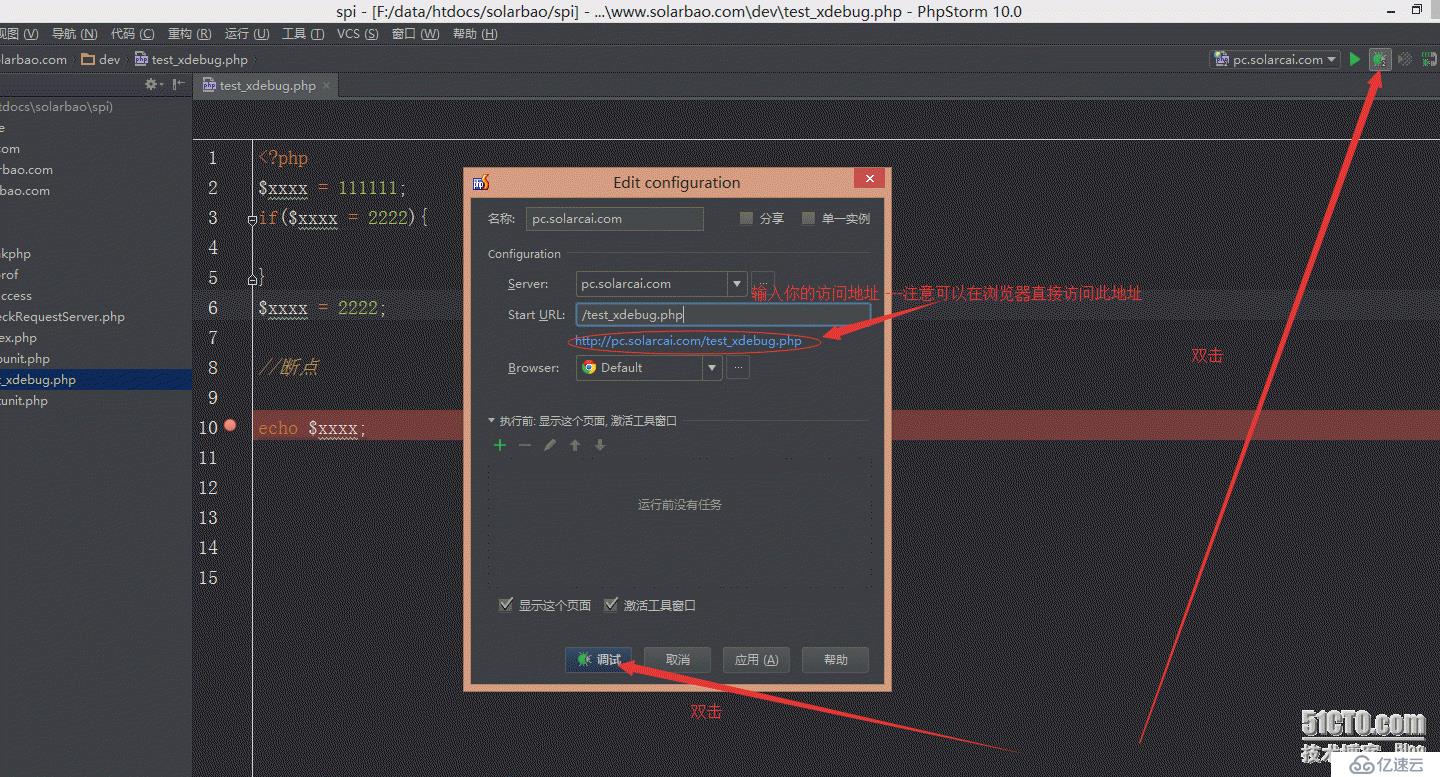The image size is (1440, 777).
Task: Enable the 分享 checkbox
Action: pyautogui.click(x=746, y=218)
